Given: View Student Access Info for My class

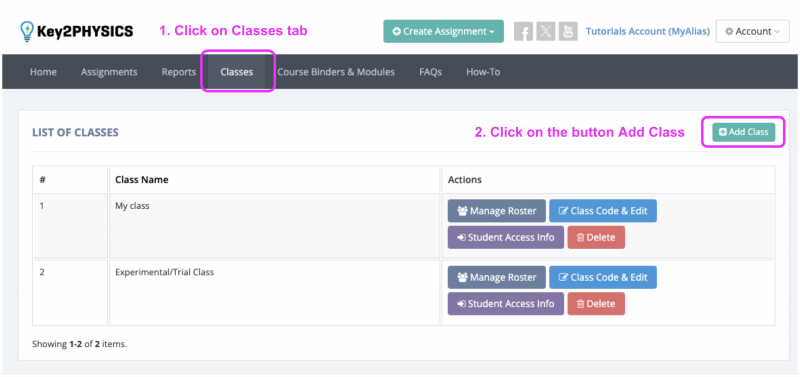Looking at the screenshot, I should point(506,237).
